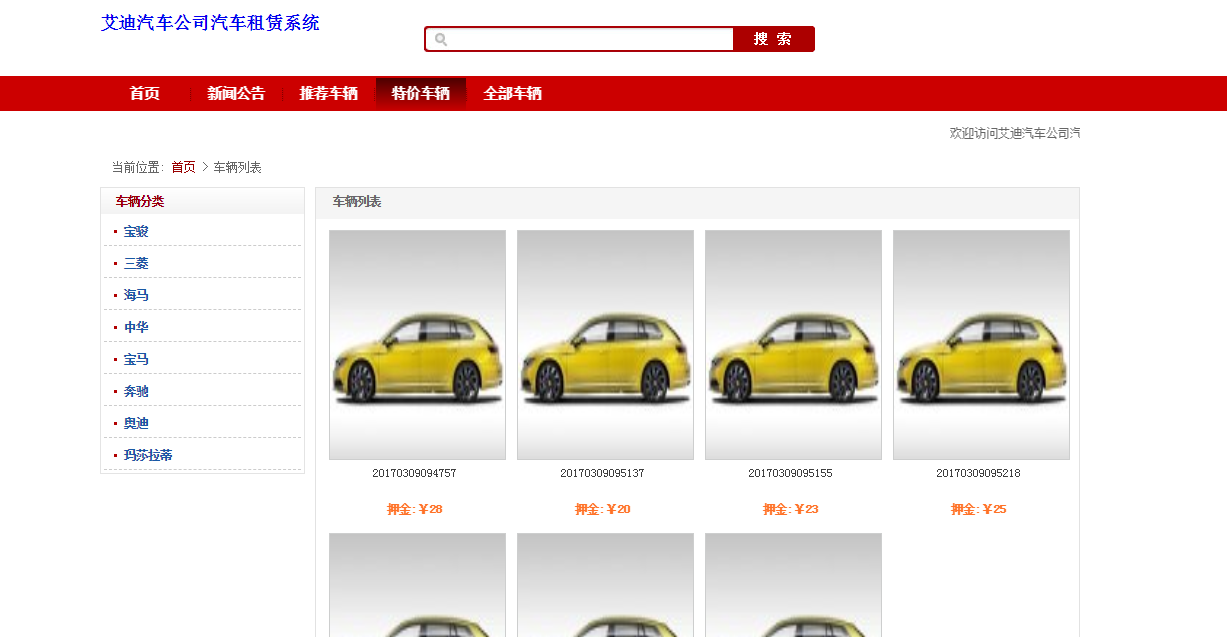Click the 搜索 search button
The image size is (1227, 637).
click(x=773, y=39)
